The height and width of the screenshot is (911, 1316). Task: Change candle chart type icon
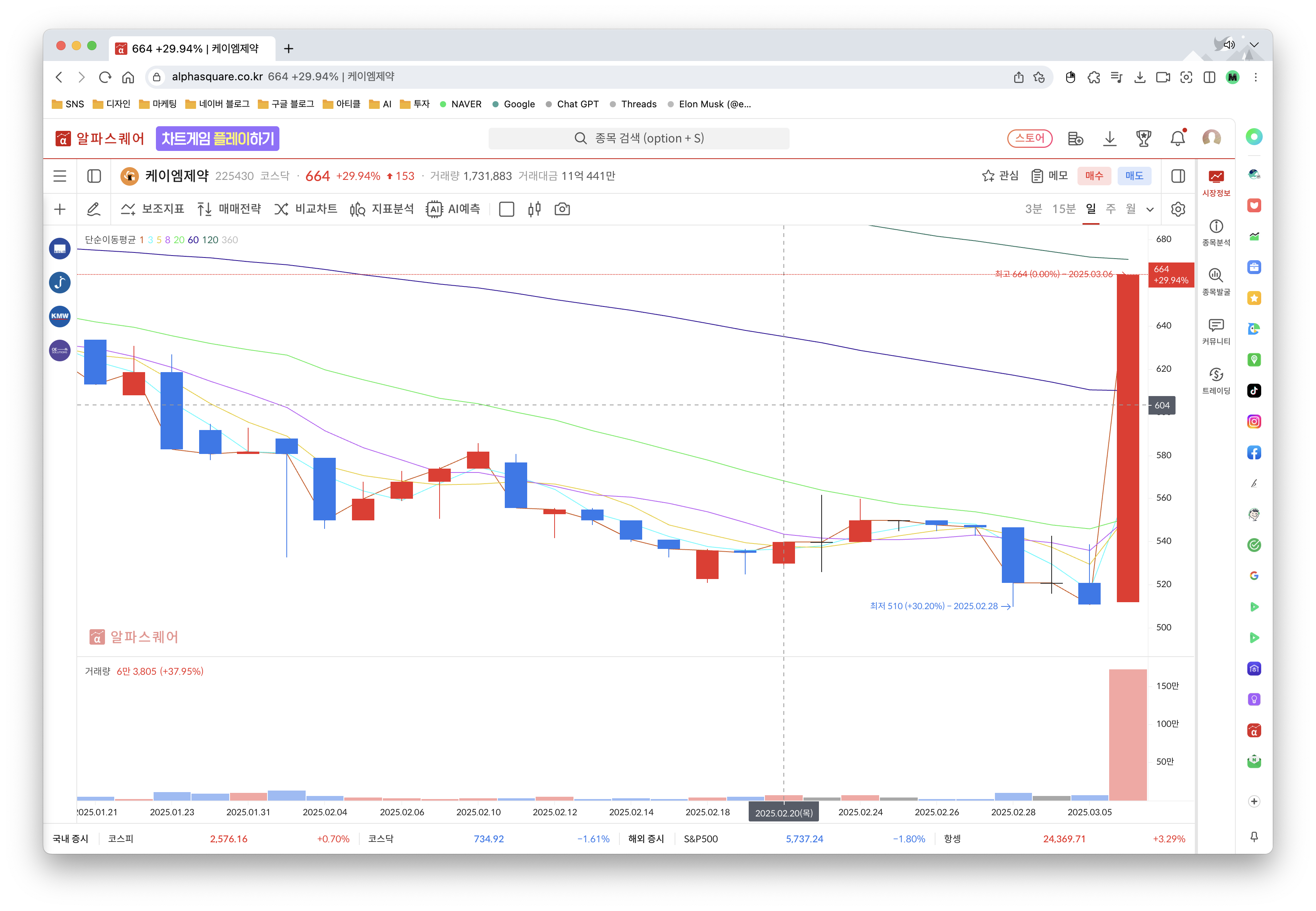pos(534,210)
